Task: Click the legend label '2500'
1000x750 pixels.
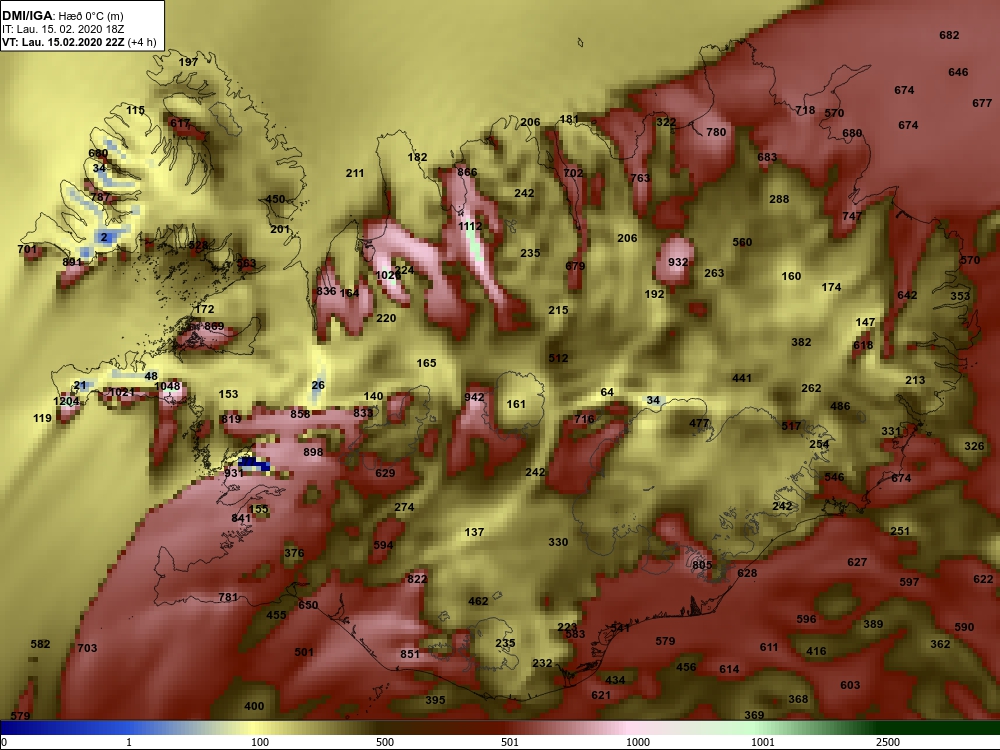Action: pos(888,742)
